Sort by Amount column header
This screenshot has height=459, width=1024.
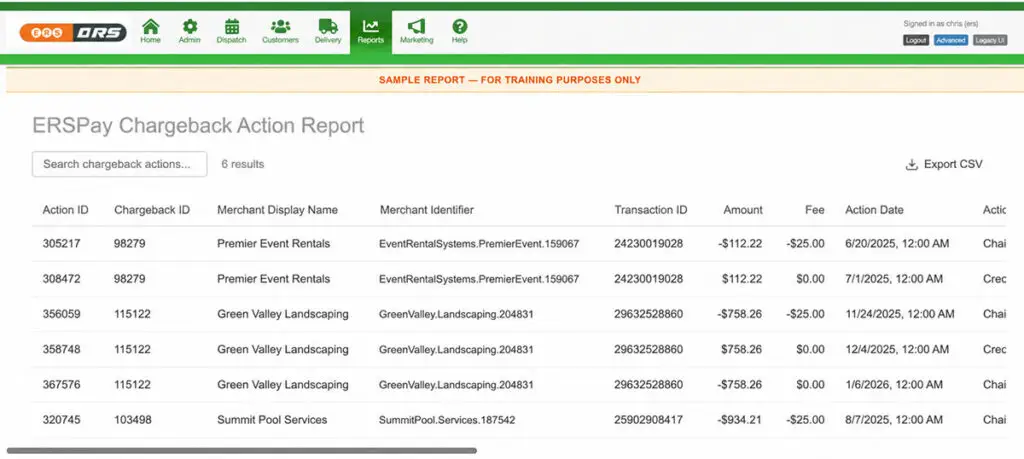(x=743, y=210)
